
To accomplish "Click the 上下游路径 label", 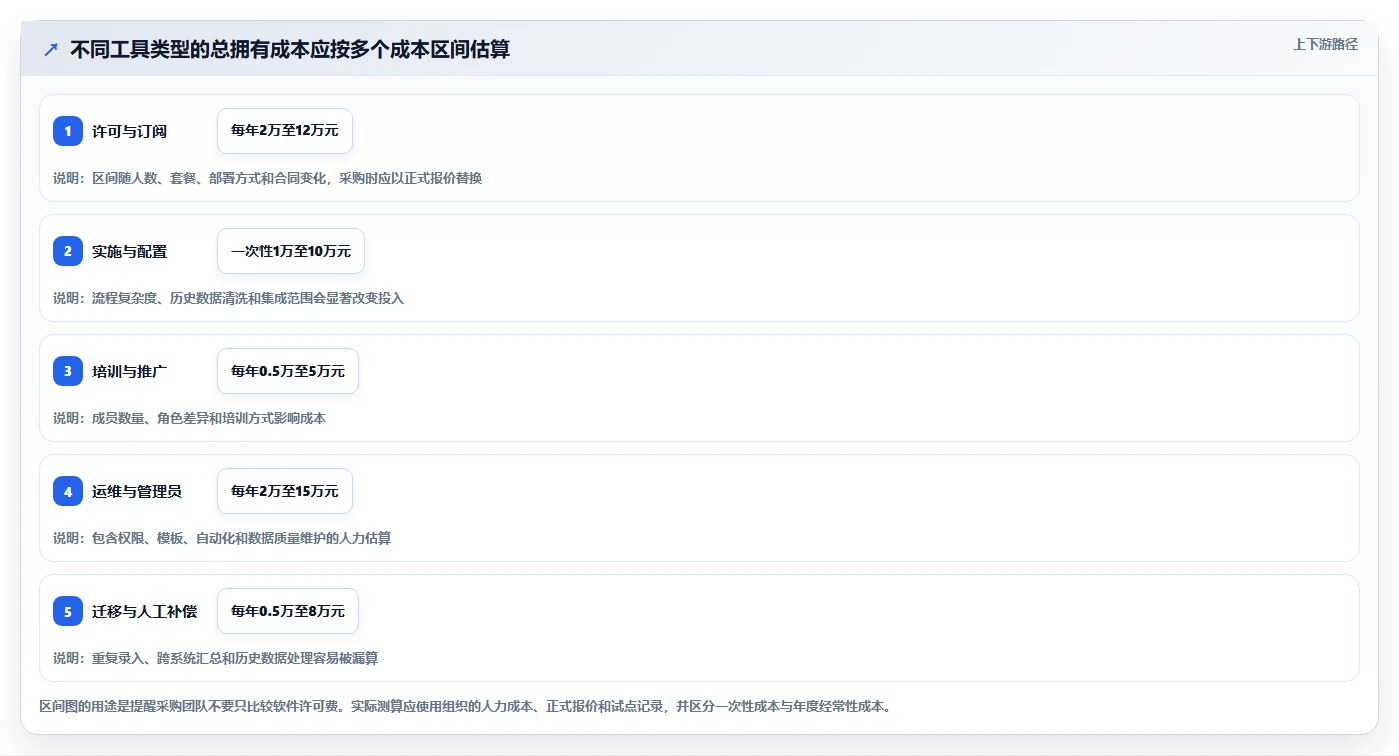I will tap(1325, 44).
